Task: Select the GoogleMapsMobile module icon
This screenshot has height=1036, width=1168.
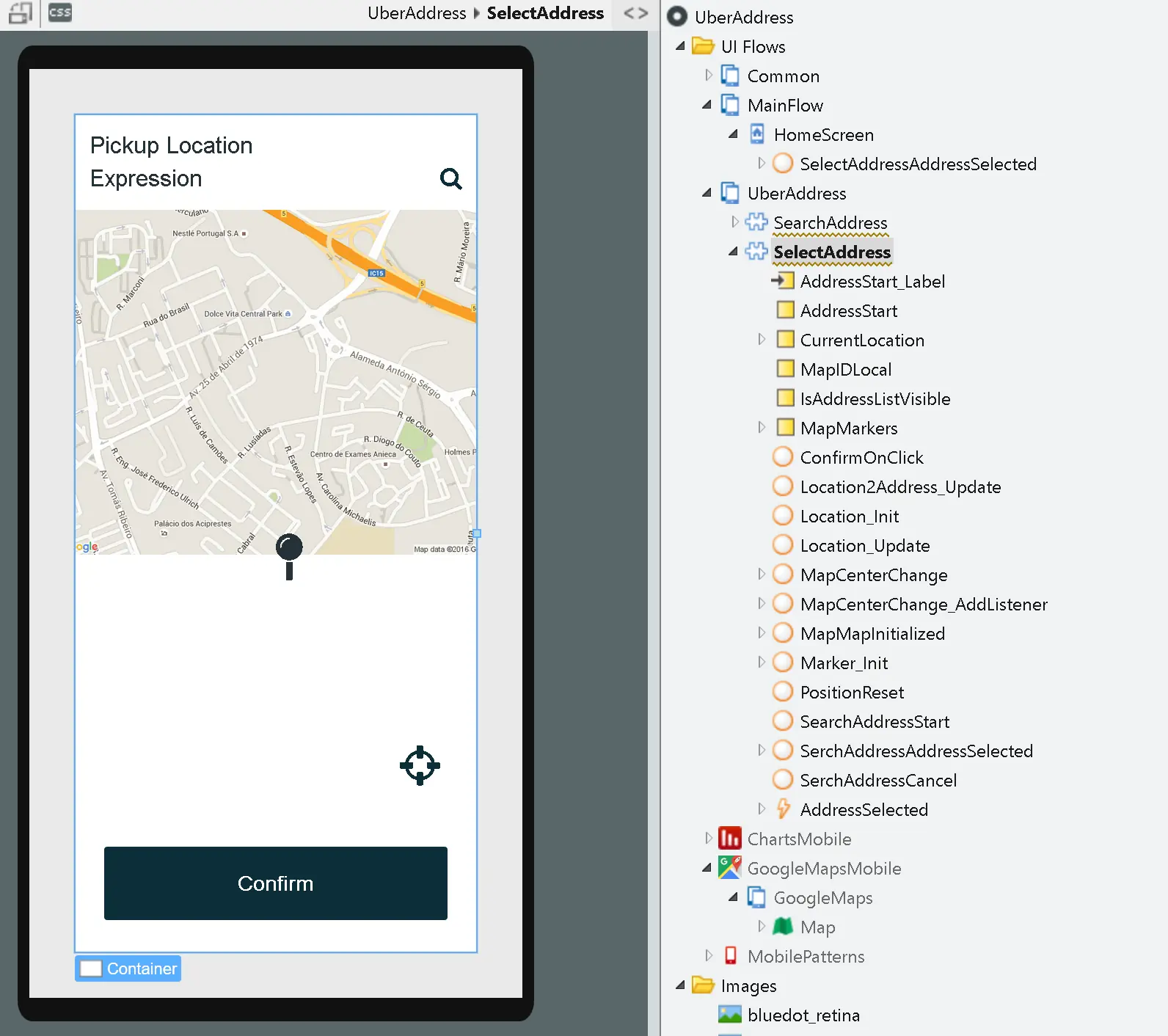Action: click(x=729, y=868)
